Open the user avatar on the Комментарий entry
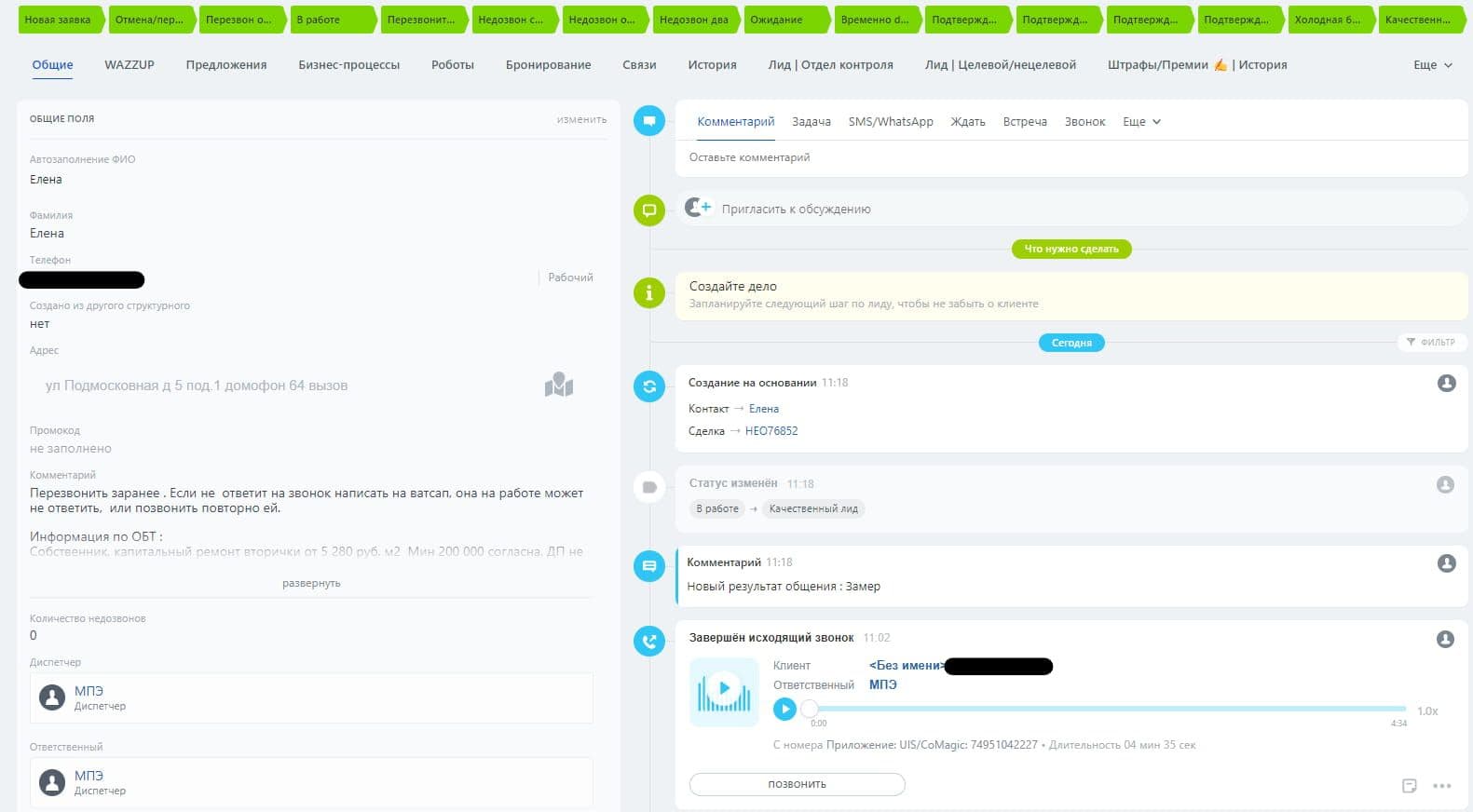Image resolution: width=1473 pixels, height=812 pixels. coord(1446,563)
